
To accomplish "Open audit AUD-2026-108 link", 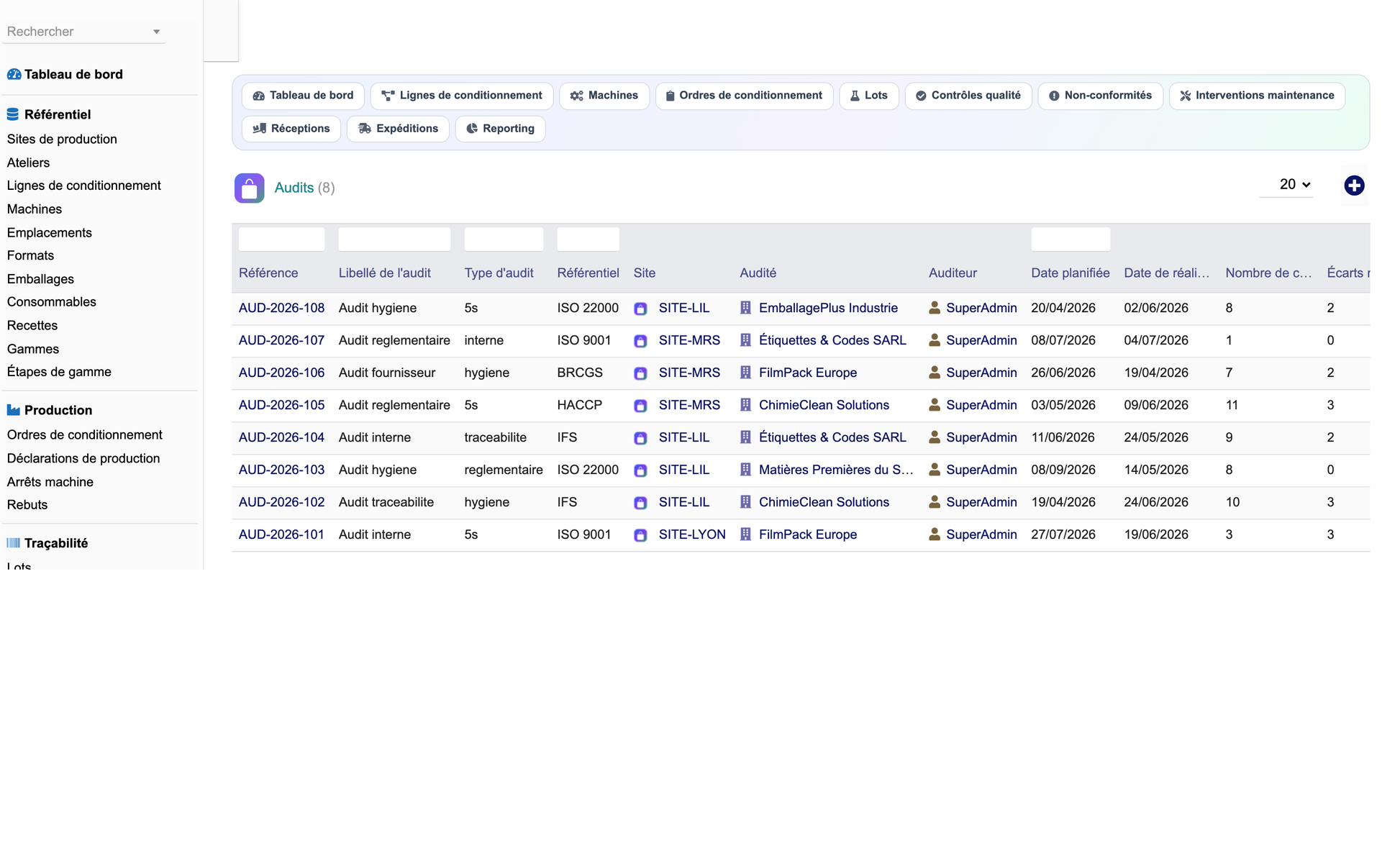I will 281,308.
